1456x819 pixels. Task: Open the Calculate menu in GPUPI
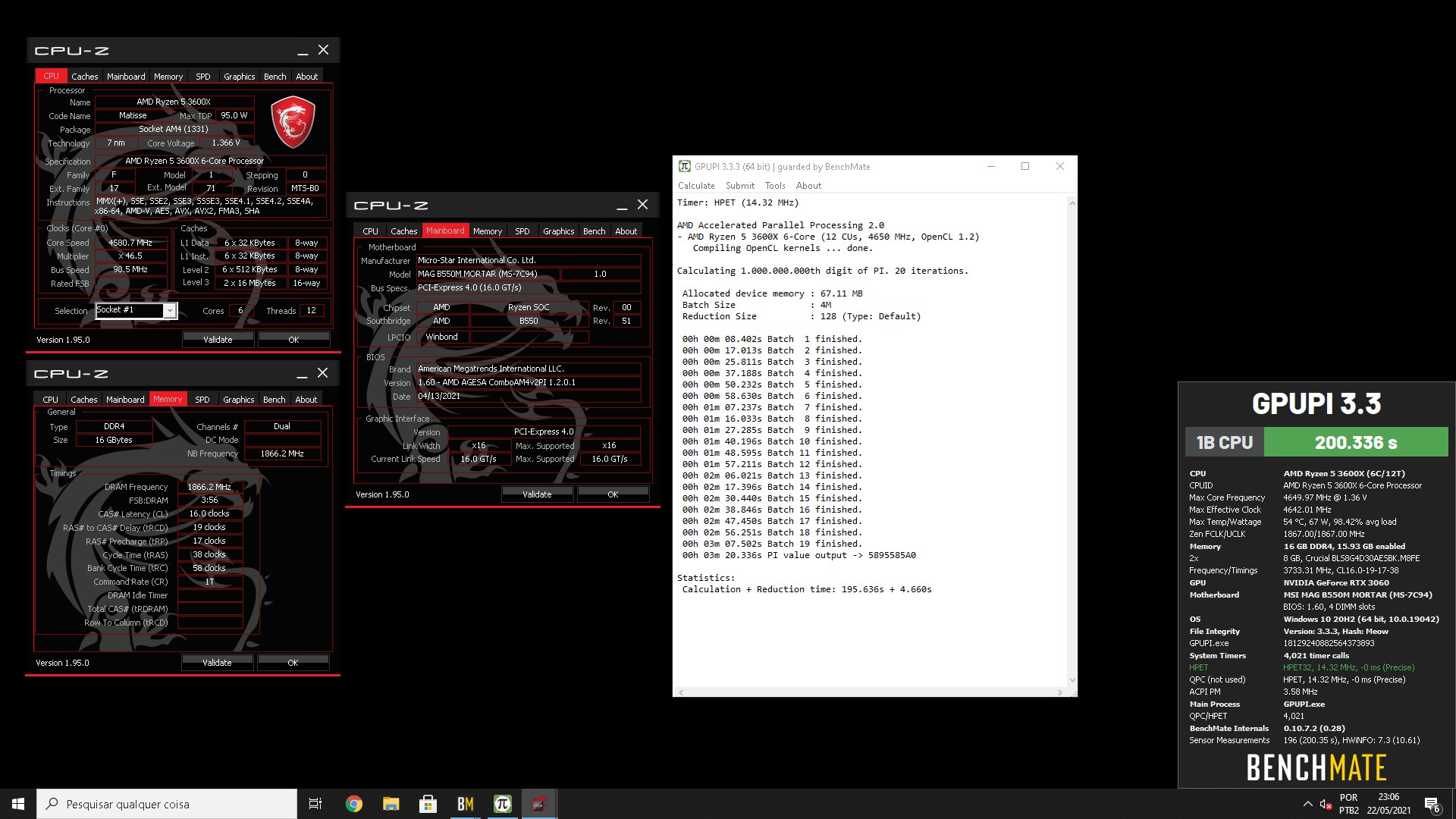pos(696,186)
